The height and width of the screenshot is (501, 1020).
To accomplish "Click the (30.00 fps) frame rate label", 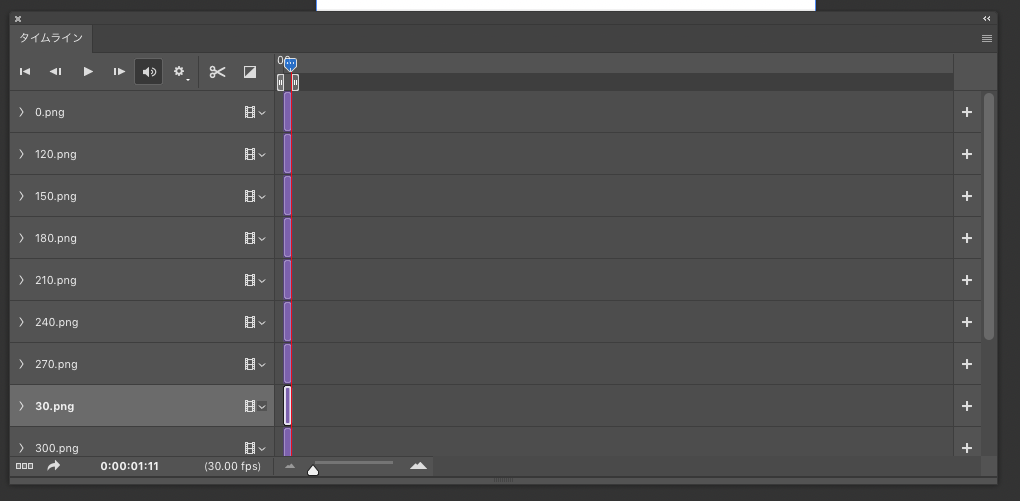I will 232,466.
